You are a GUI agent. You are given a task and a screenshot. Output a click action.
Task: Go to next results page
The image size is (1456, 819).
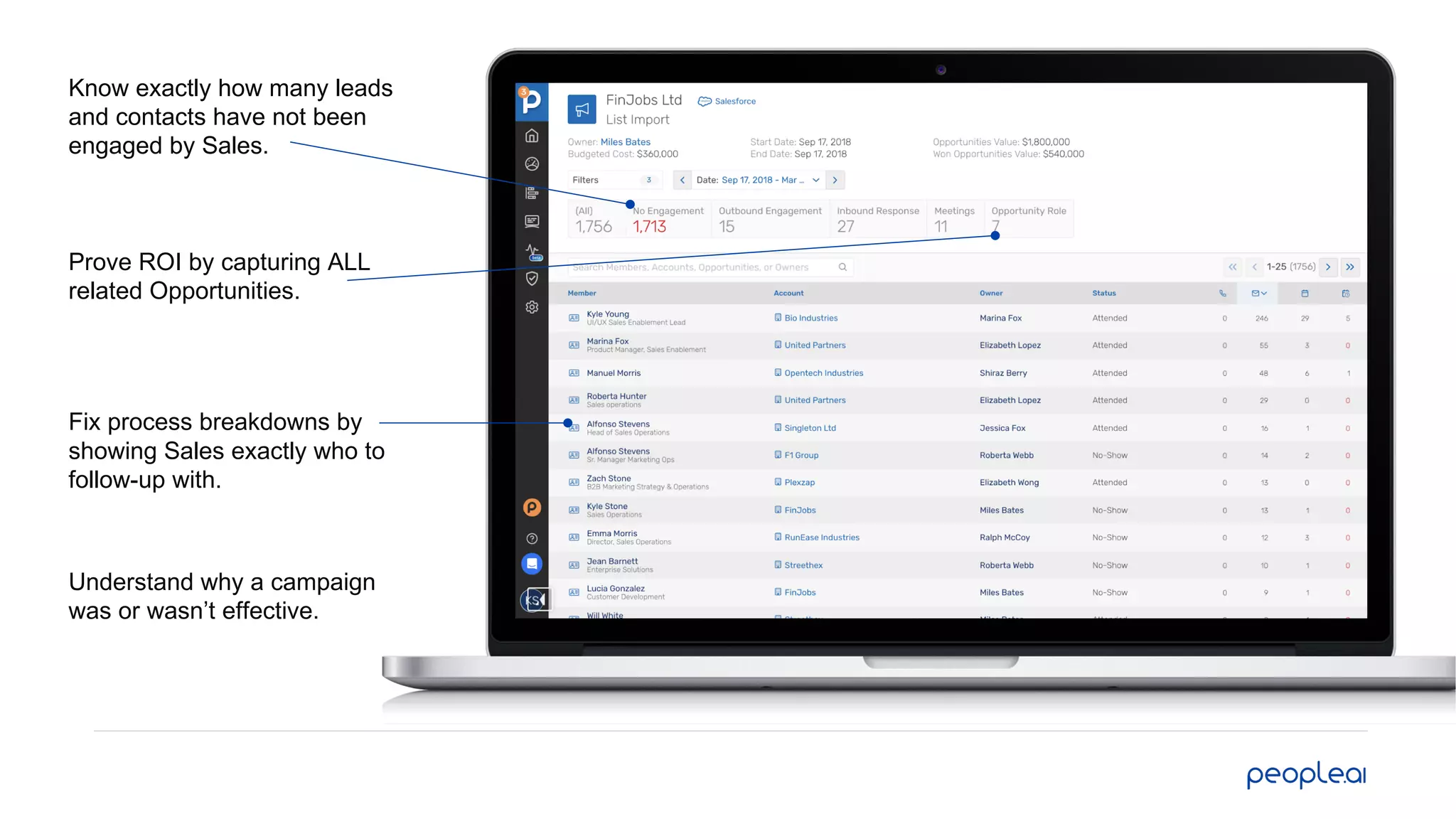1328,267
